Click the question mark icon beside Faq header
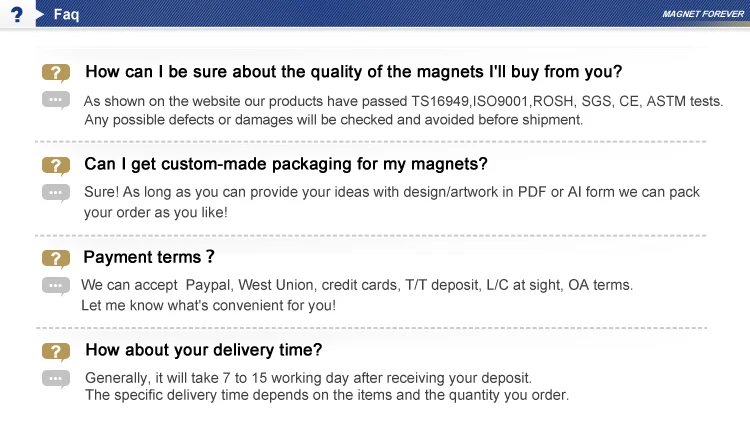The height and width of the screenshot is (433, 750). point(16,16)
